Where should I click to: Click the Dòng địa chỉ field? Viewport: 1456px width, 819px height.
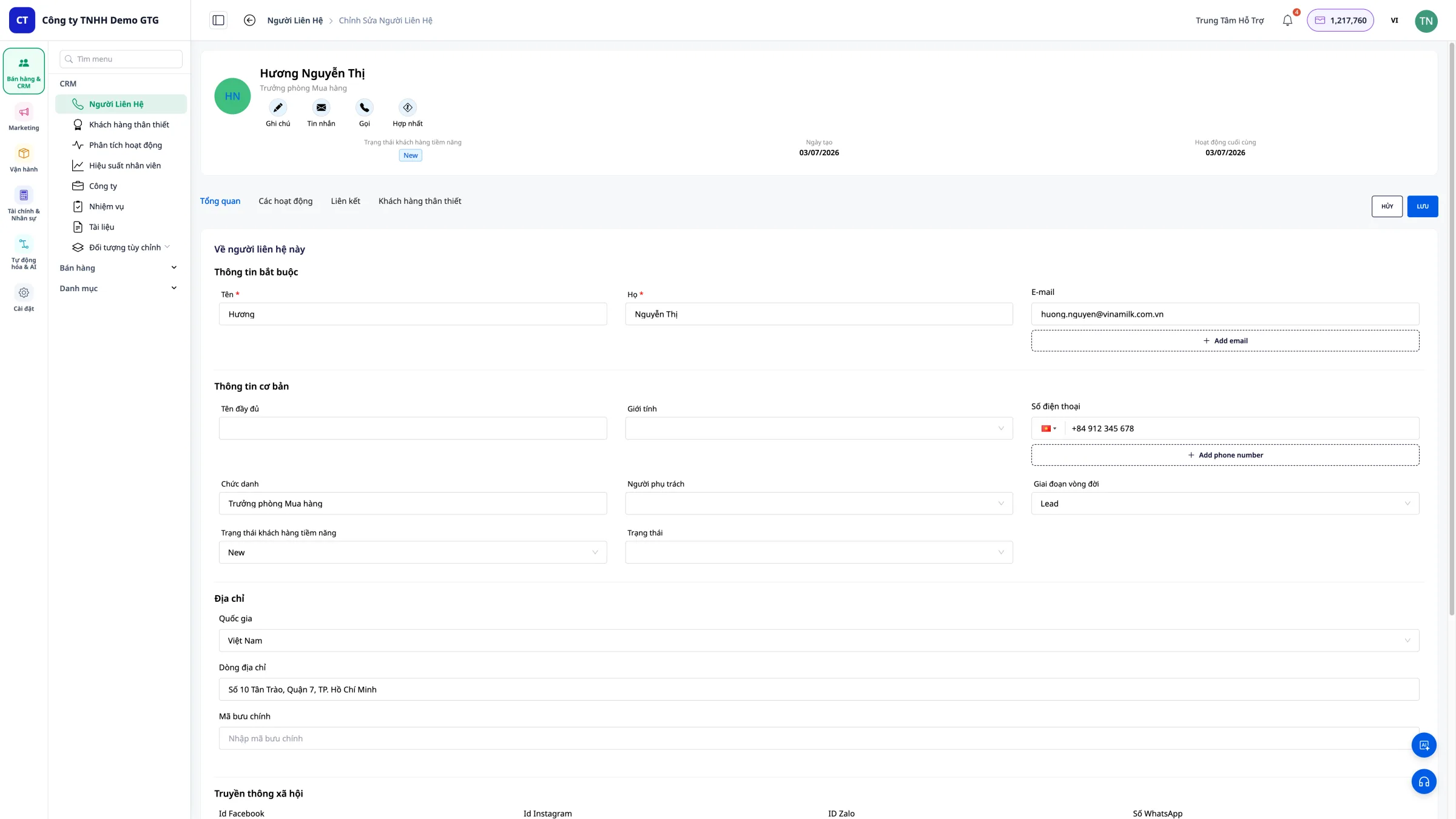[x=819, y=690]
